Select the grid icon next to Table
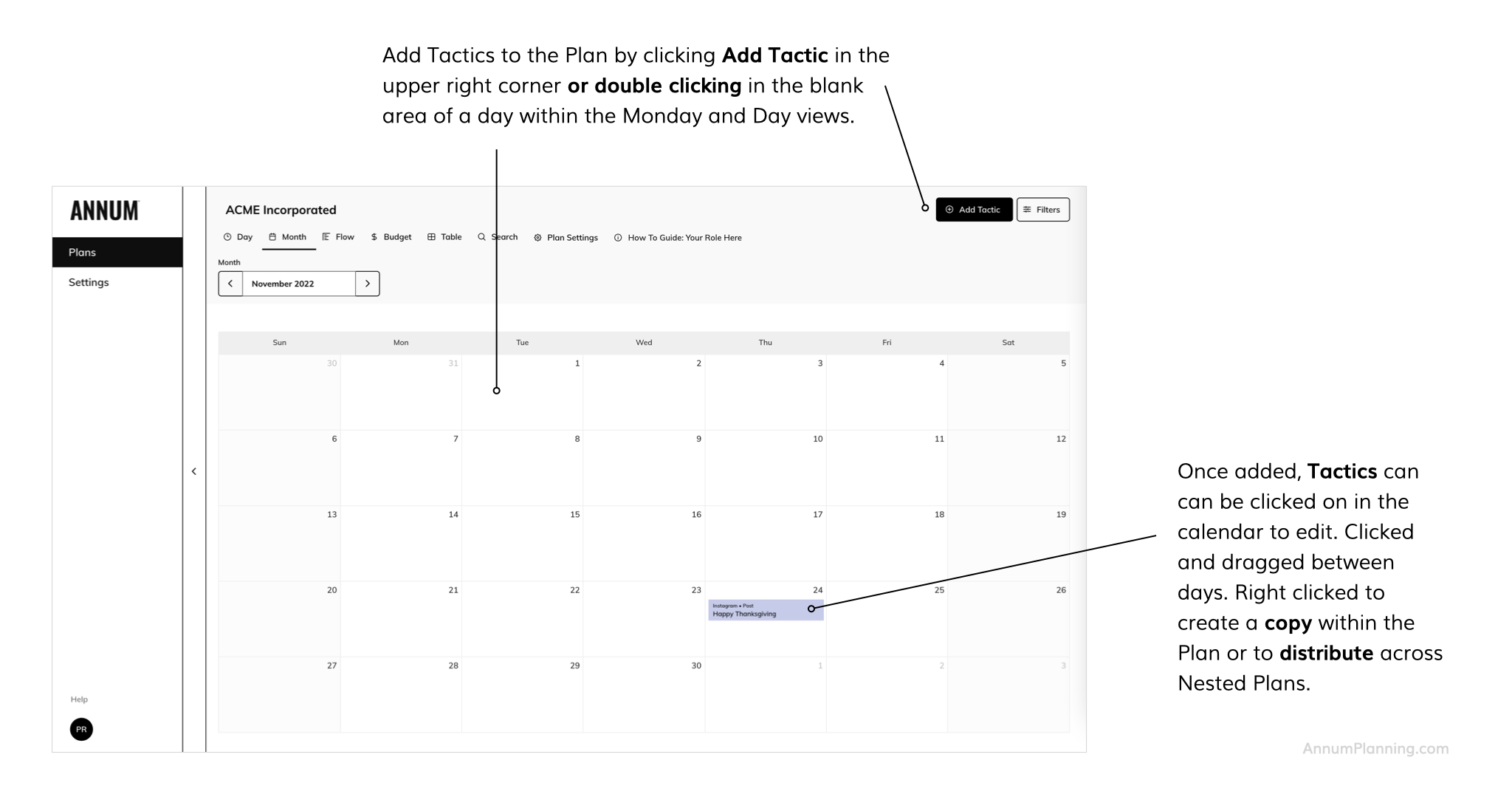 click(430, 237)
